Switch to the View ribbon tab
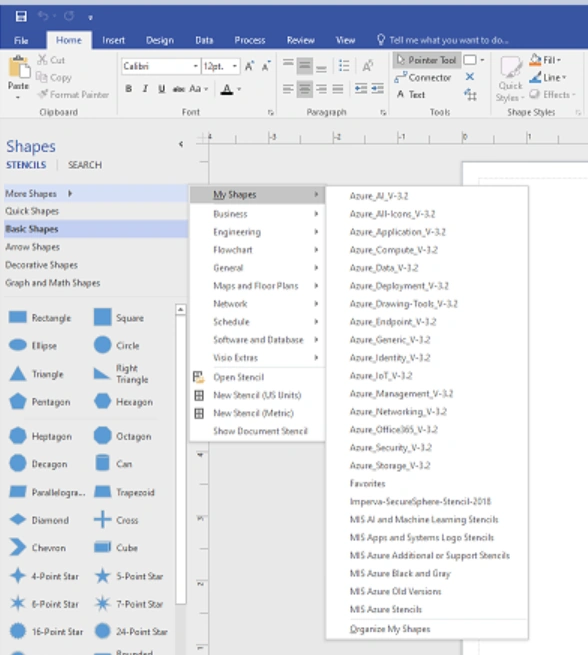 tap(345, 41)
